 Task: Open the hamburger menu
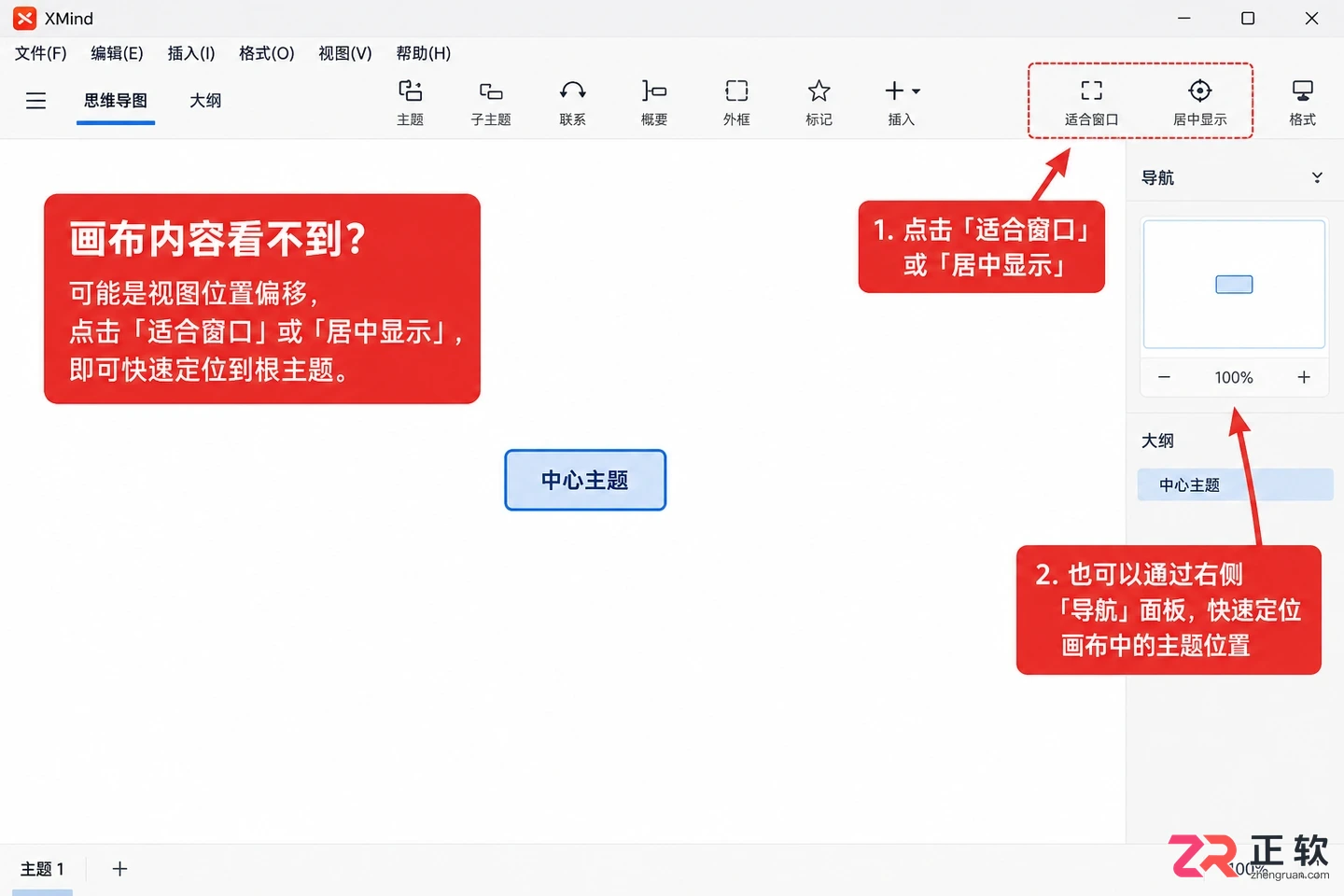coord(35,101)
